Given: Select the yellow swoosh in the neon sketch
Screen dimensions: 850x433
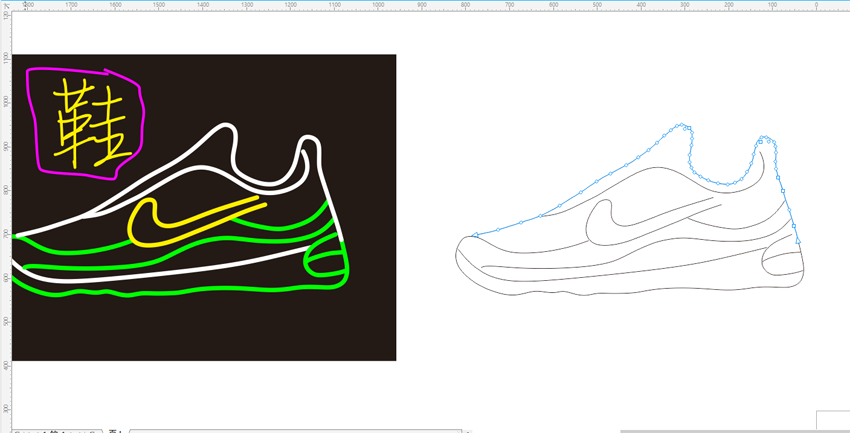Looking at the screenshot, I should (197, 223).
